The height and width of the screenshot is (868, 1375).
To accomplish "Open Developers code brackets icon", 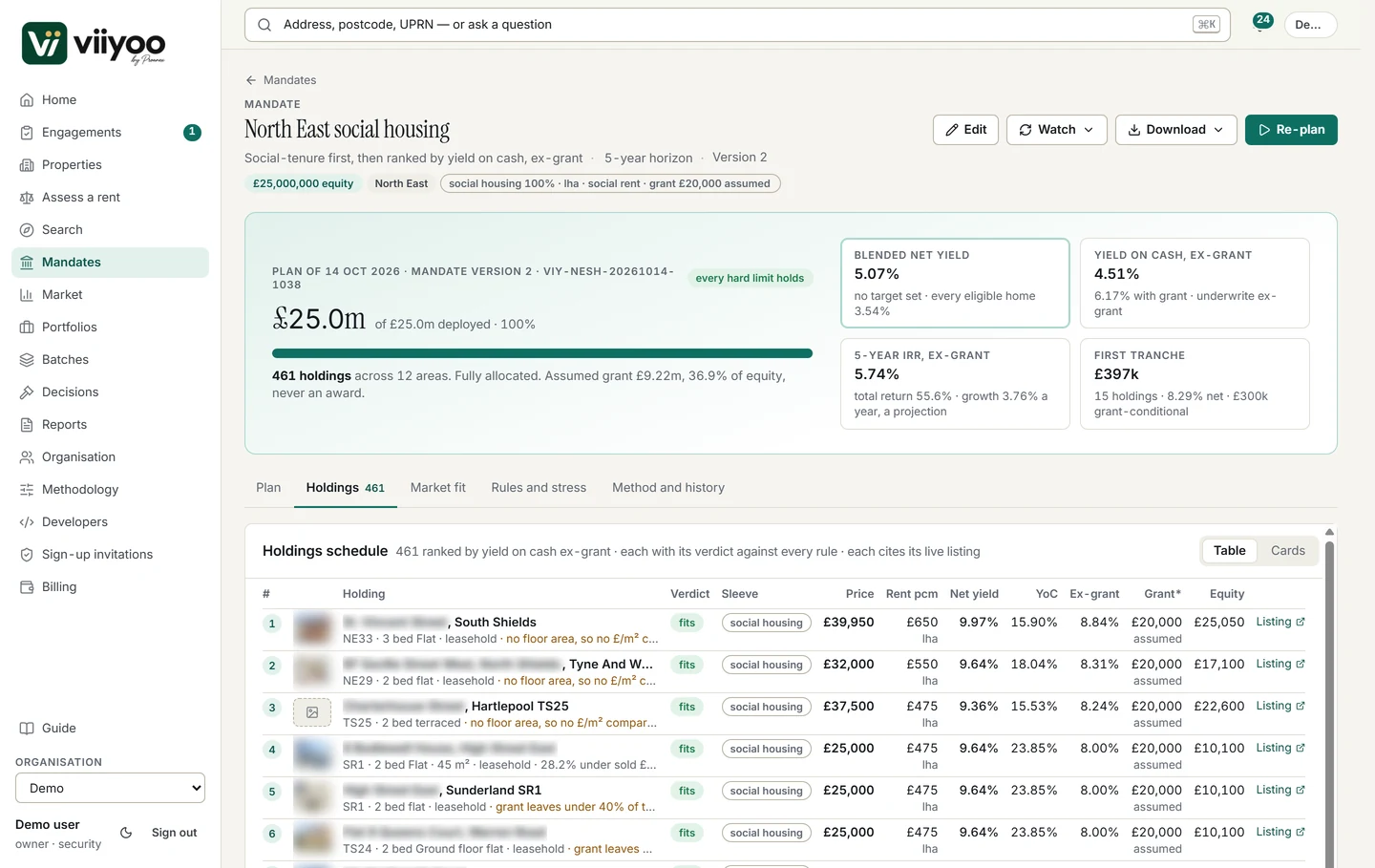I will coord(27,522).
